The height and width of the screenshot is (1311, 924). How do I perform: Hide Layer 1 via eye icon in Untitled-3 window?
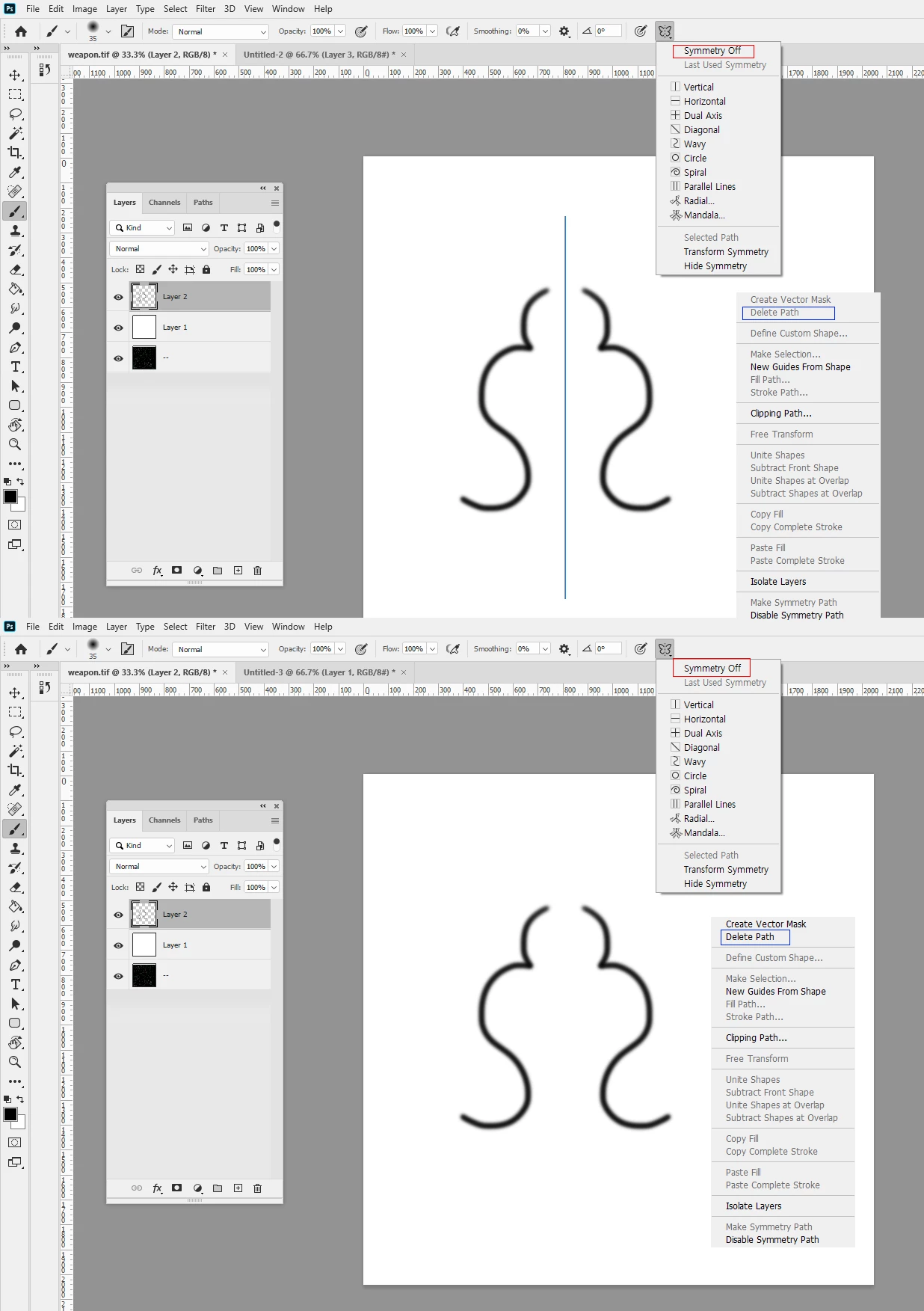tap(118, 945)
